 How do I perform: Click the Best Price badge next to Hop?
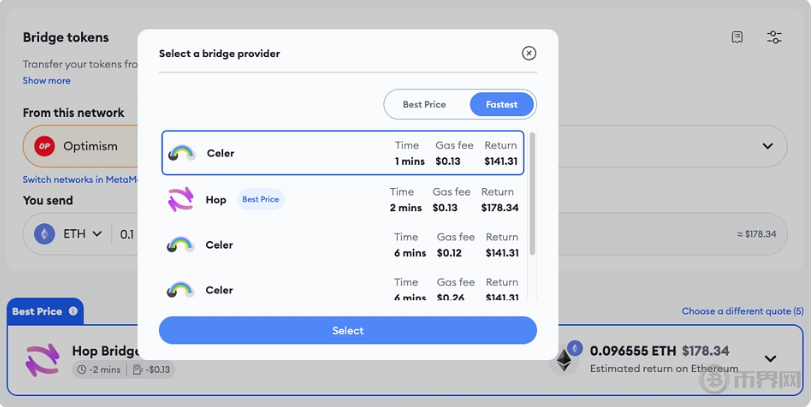(260, 199)
